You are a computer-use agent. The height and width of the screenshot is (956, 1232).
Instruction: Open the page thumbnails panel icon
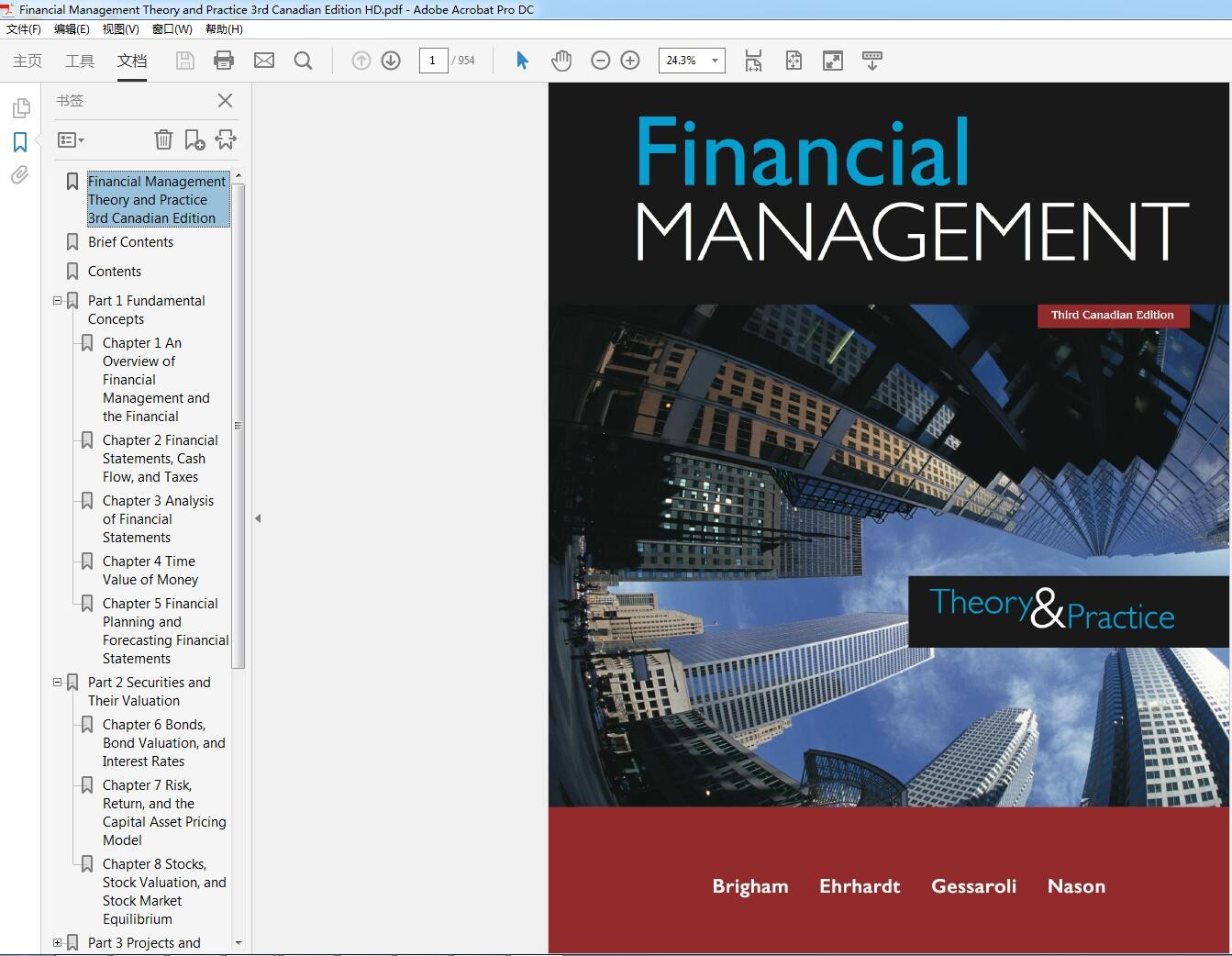coord(20,109)
